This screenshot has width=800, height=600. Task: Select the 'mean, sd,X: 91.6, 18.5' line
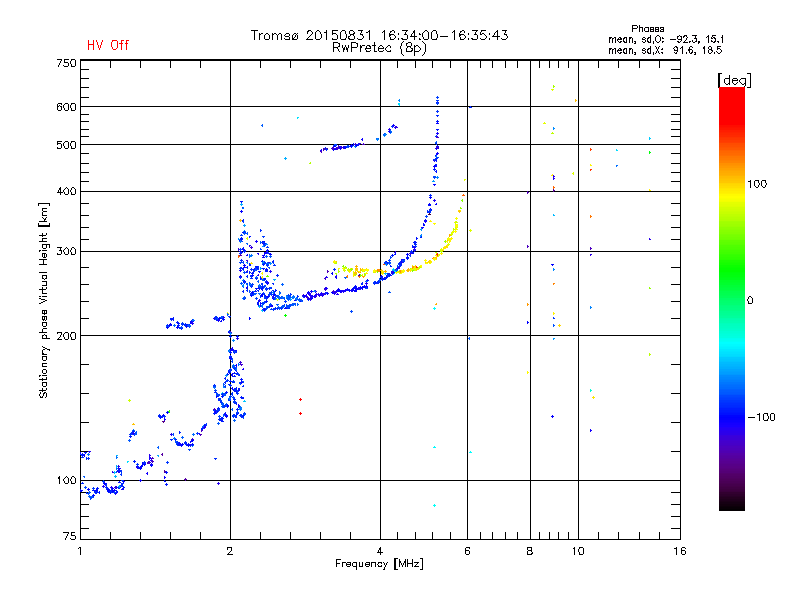(x=665, y=50)
